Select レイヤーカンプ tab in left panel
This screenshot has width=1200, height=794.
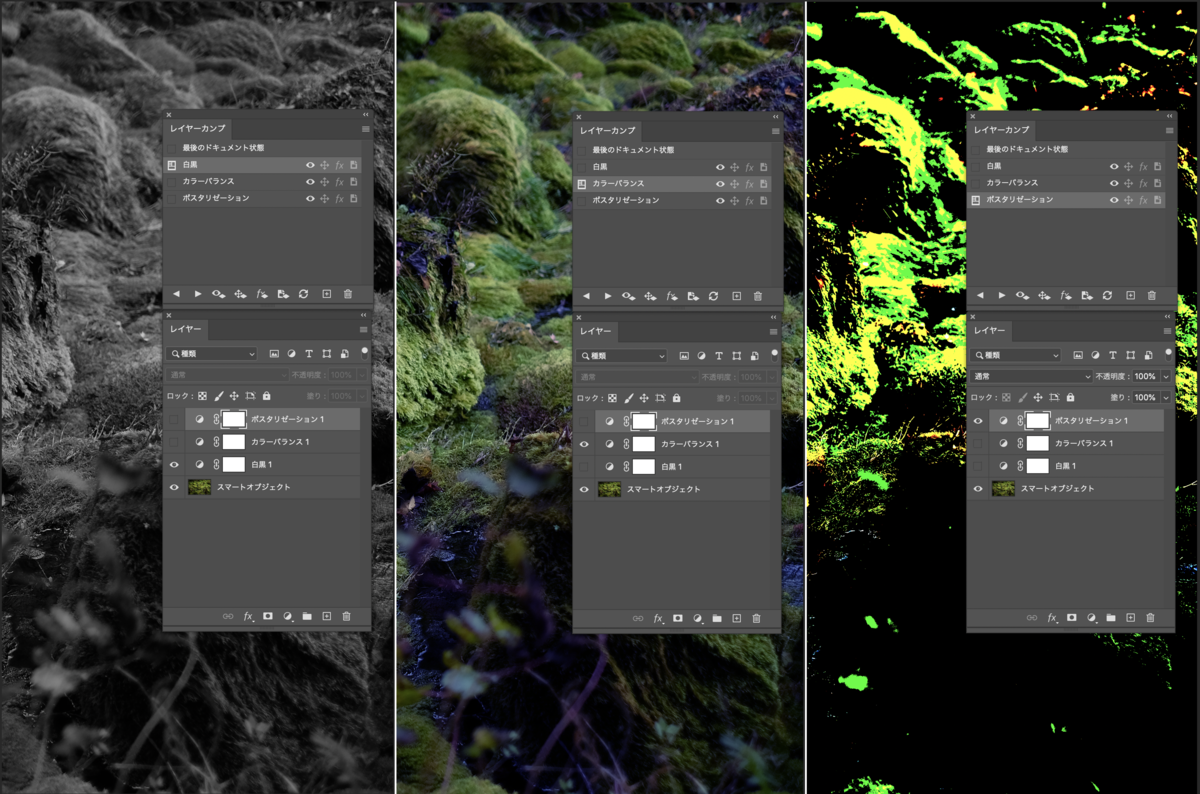pos(197,129)
